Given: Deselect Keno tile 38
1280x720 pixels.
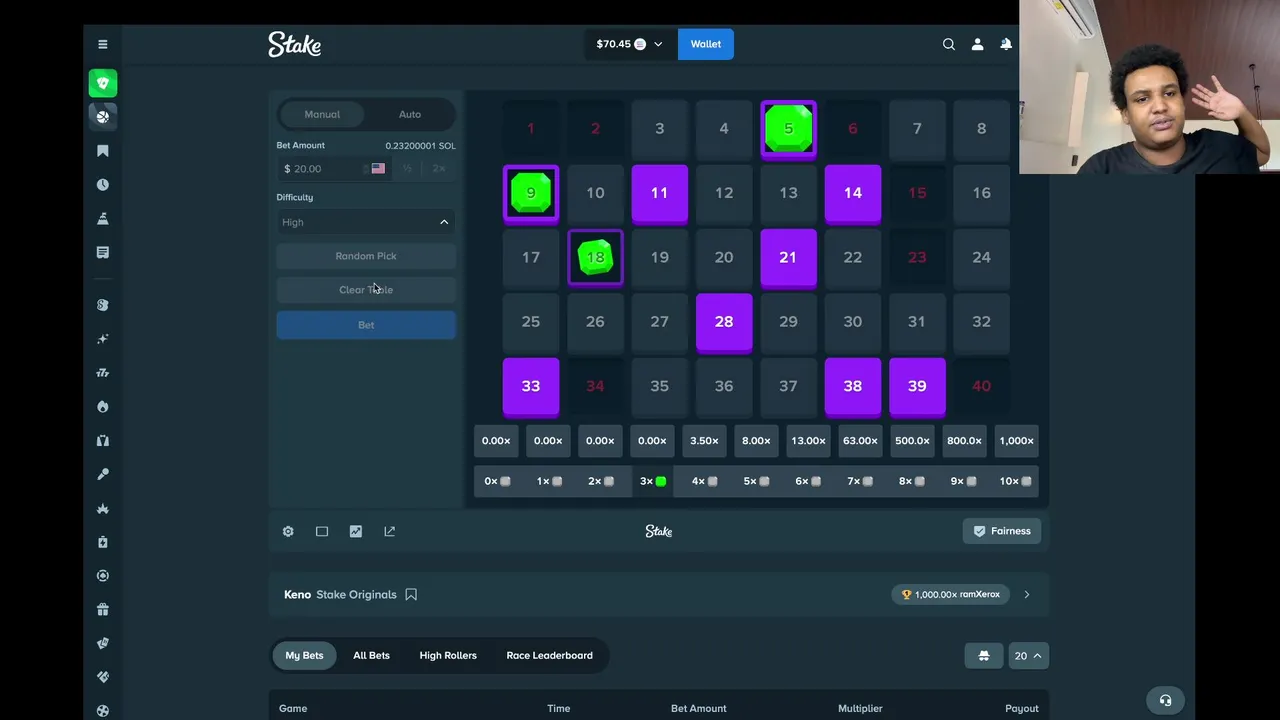Looking at the screenshot, I should pyautogui.click(x=853, y=386).
